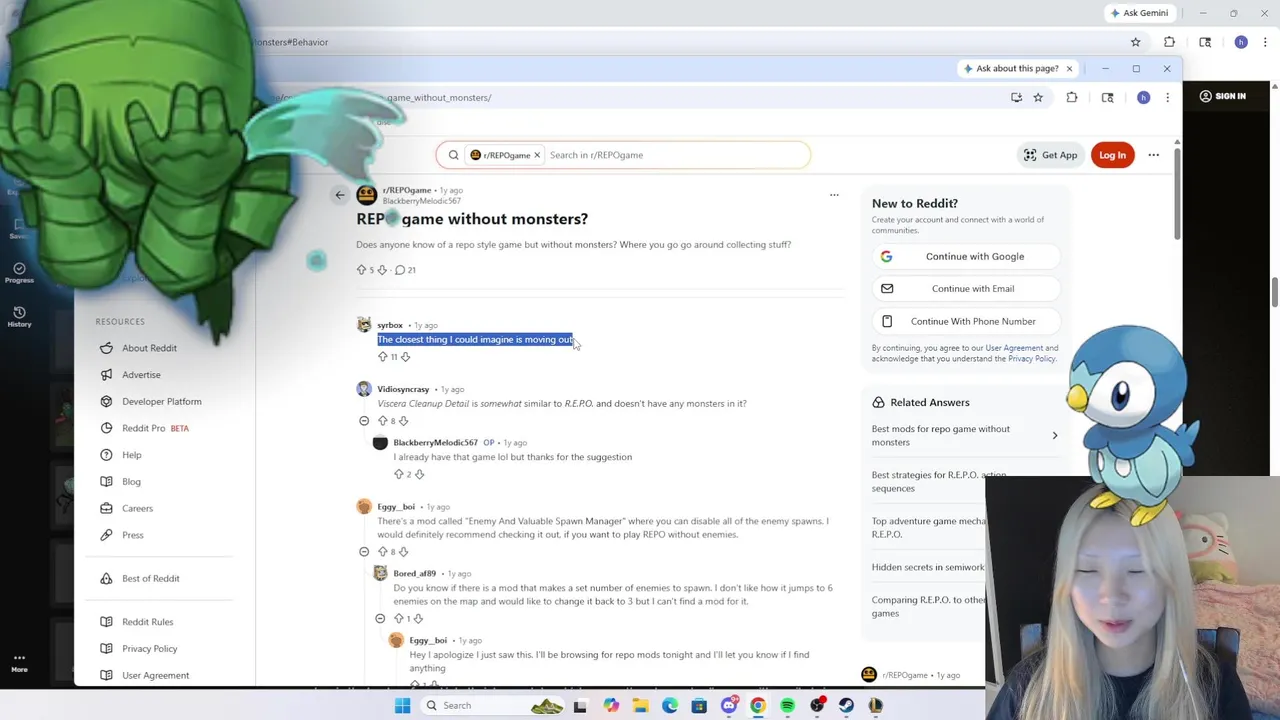Open Best of Reddit in the sidebar
The image size is (1280, 720).
(x=150, y=578)
